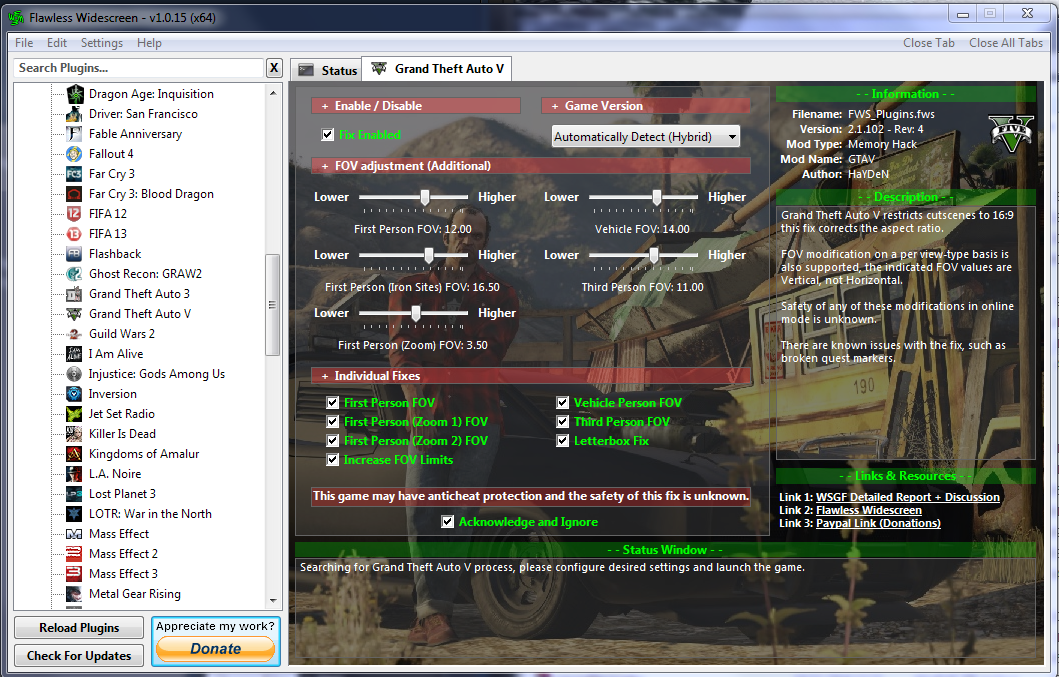The image size is (1059, 677).
Task: Select the Lost Planet 3 icon
Action: [x=74, y=494]
